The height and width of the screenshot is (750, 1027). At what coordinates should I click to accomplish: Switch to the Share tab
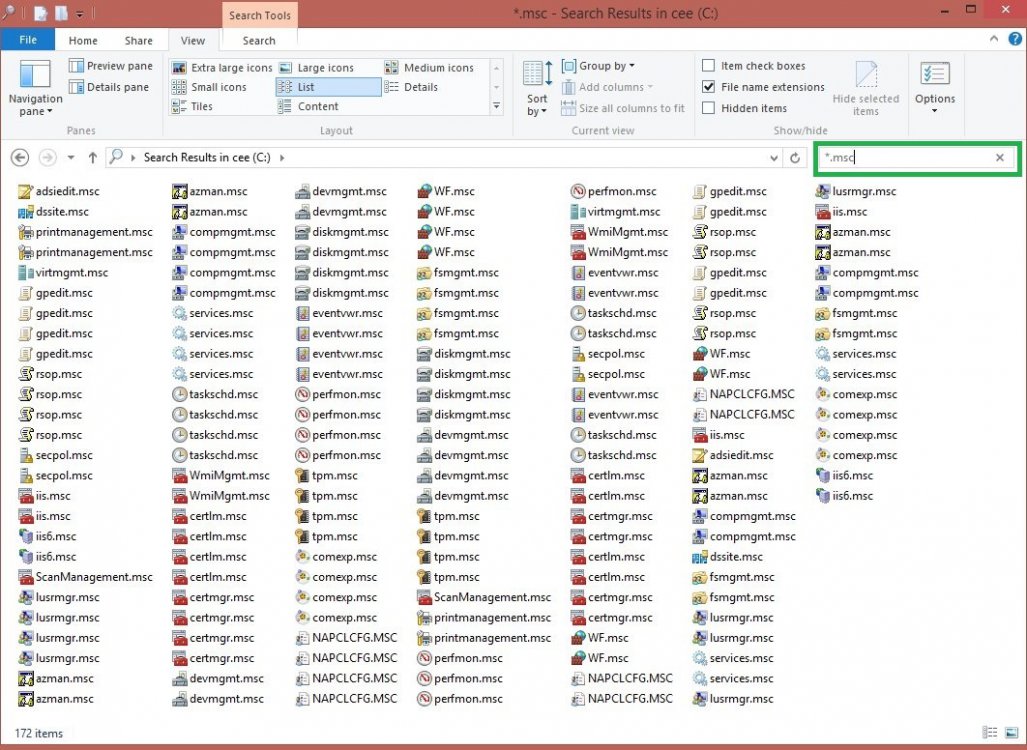click(138, 41)
